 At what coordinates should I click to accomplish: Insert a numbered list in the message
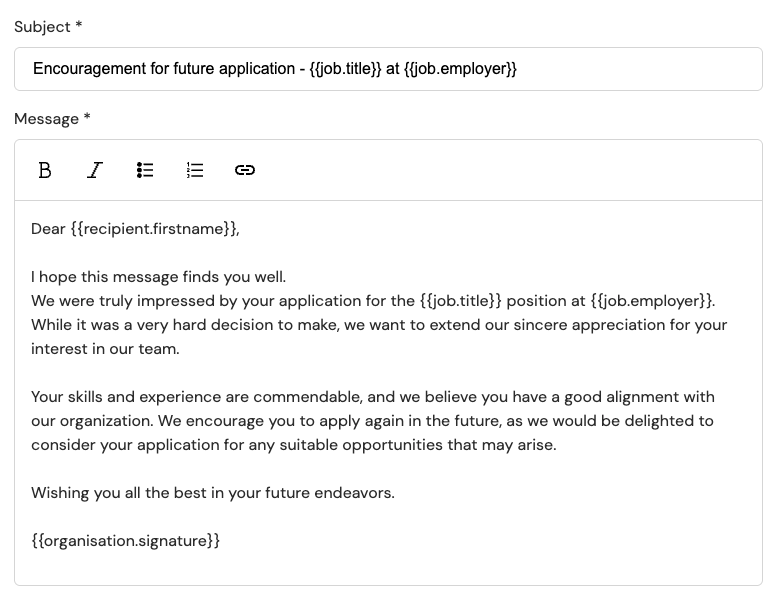[x=195, y=170]
